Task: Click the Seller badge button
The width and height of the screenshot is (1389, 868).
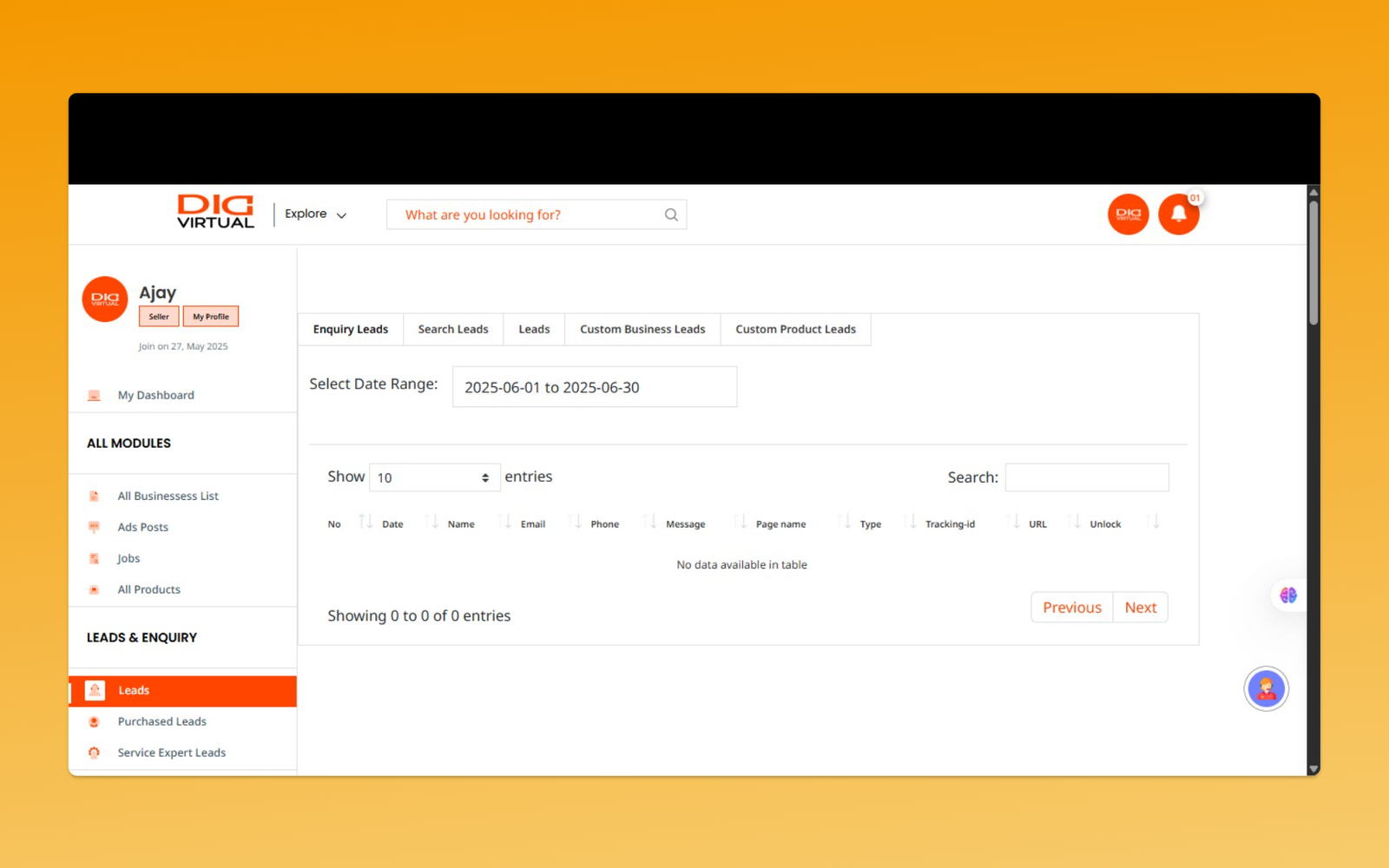Action: point(159,317)
